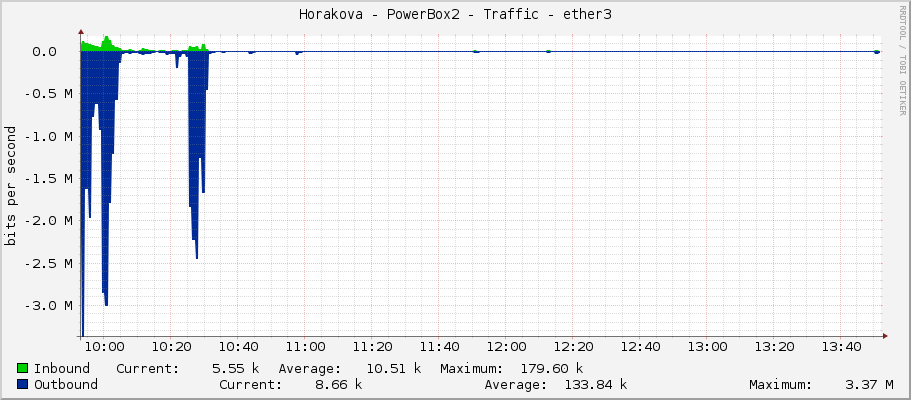911x400 pixels.
Task: Click the 'bits per second' axis title
Action: click(10, 185)
